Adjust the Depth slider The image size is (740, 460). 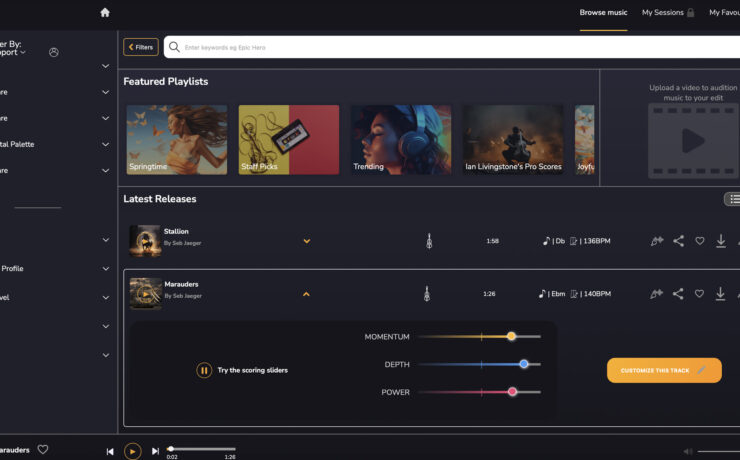[523, 364]
